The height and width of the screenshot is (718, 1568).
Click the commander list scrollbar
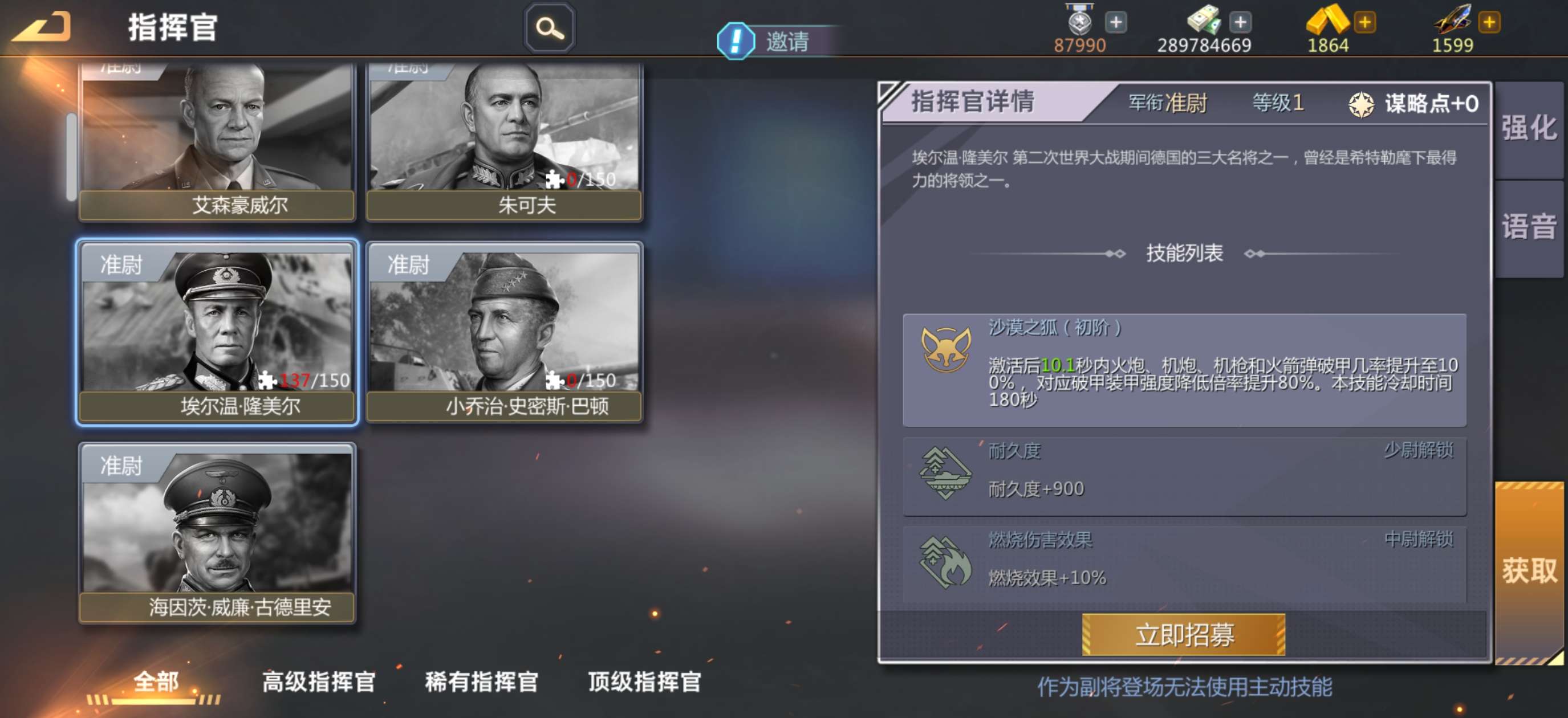(71, 156)
